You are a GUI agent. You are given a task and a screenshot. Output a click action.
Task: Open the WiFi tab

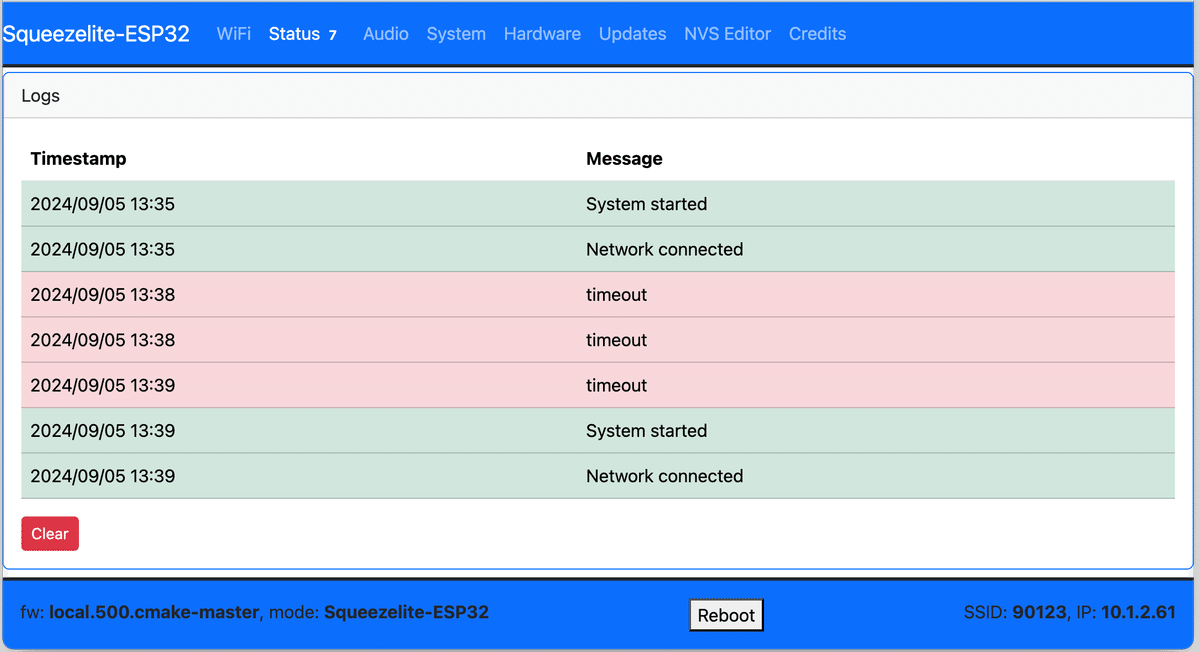coord(234,34)
